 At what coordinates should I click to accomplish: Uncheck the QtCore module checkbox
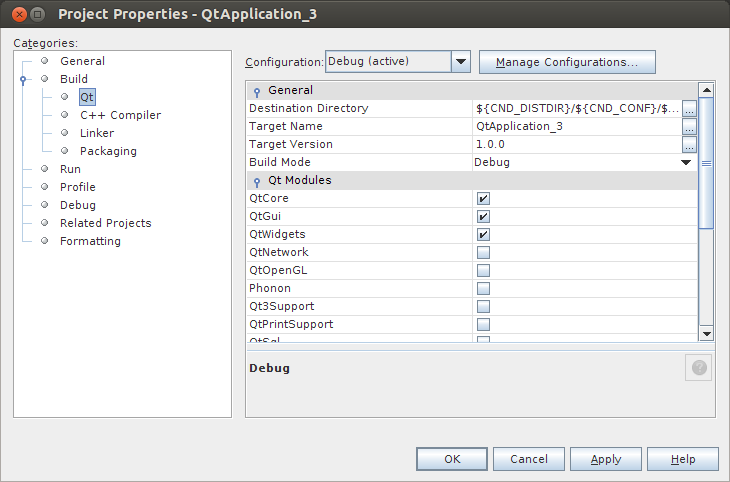click(x=483, y=198)
